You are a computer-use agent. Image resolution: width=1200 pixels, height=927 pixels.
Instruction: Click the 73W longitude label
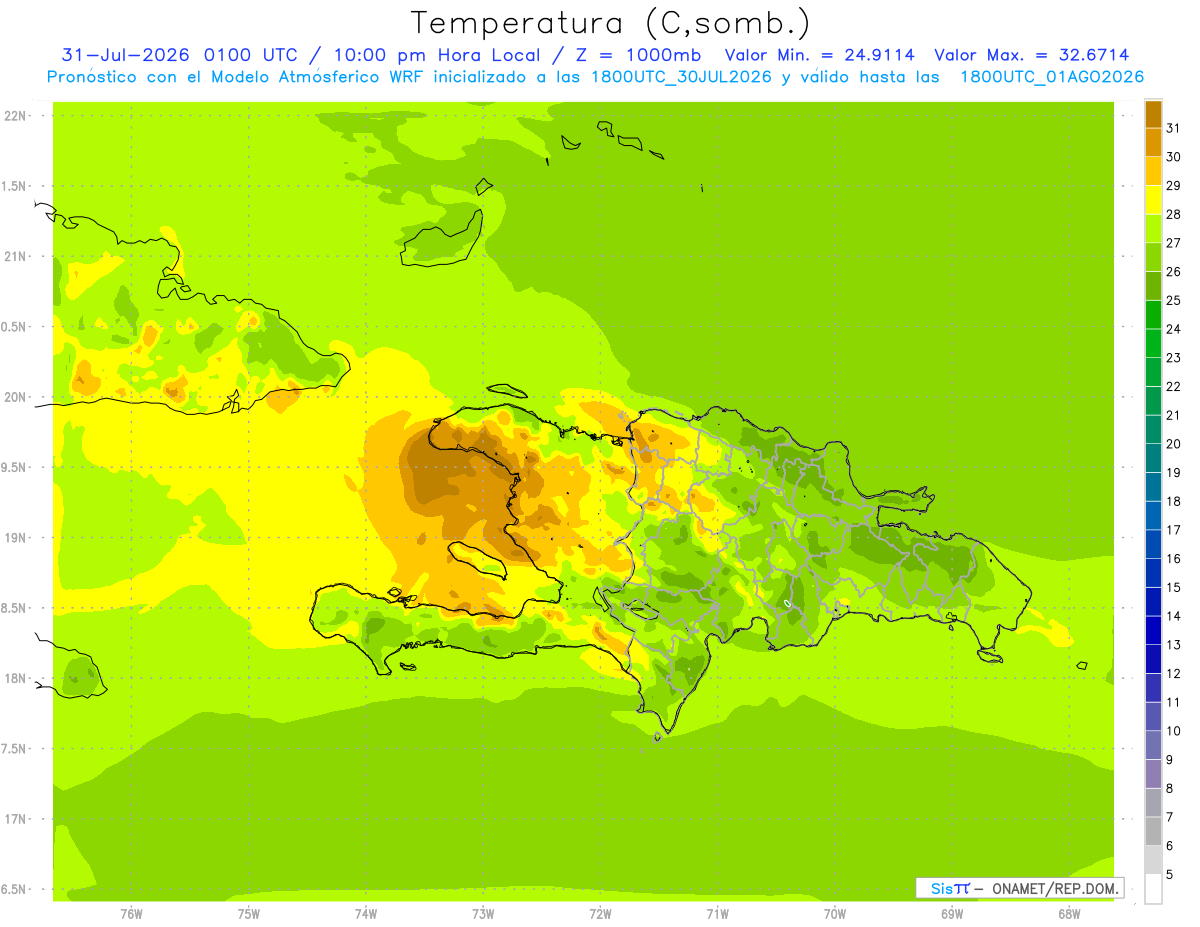pyautogui.click(x=483, y=913)
